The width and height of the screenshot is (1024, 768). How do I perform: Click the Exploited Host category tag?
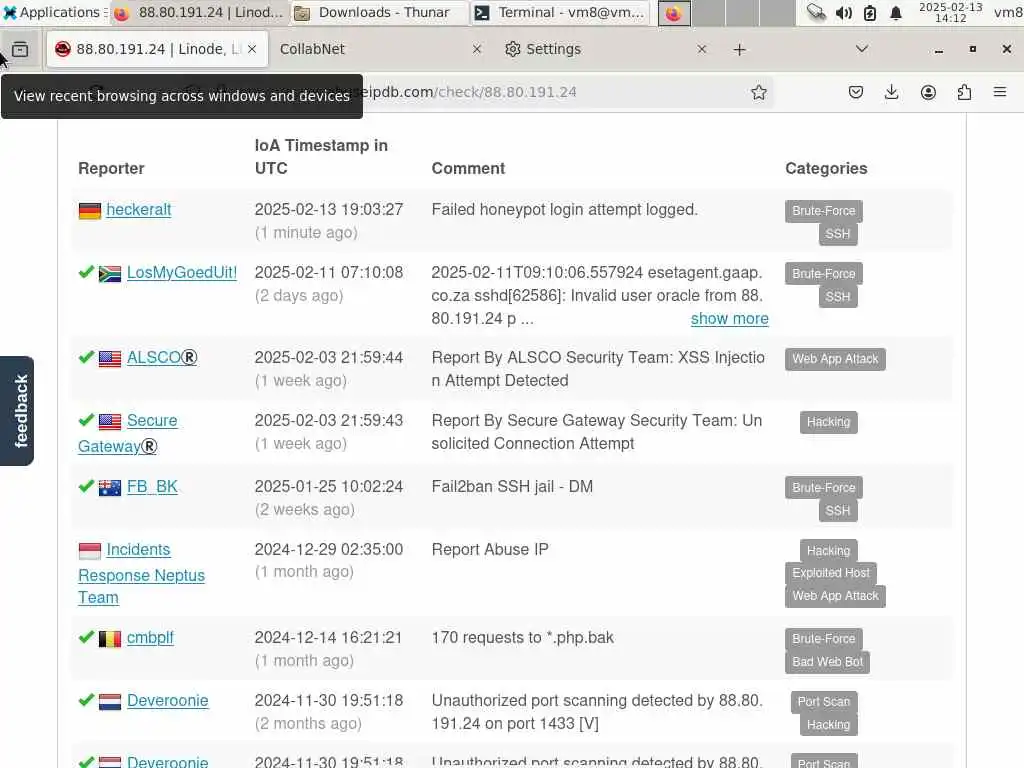[831, 573]
